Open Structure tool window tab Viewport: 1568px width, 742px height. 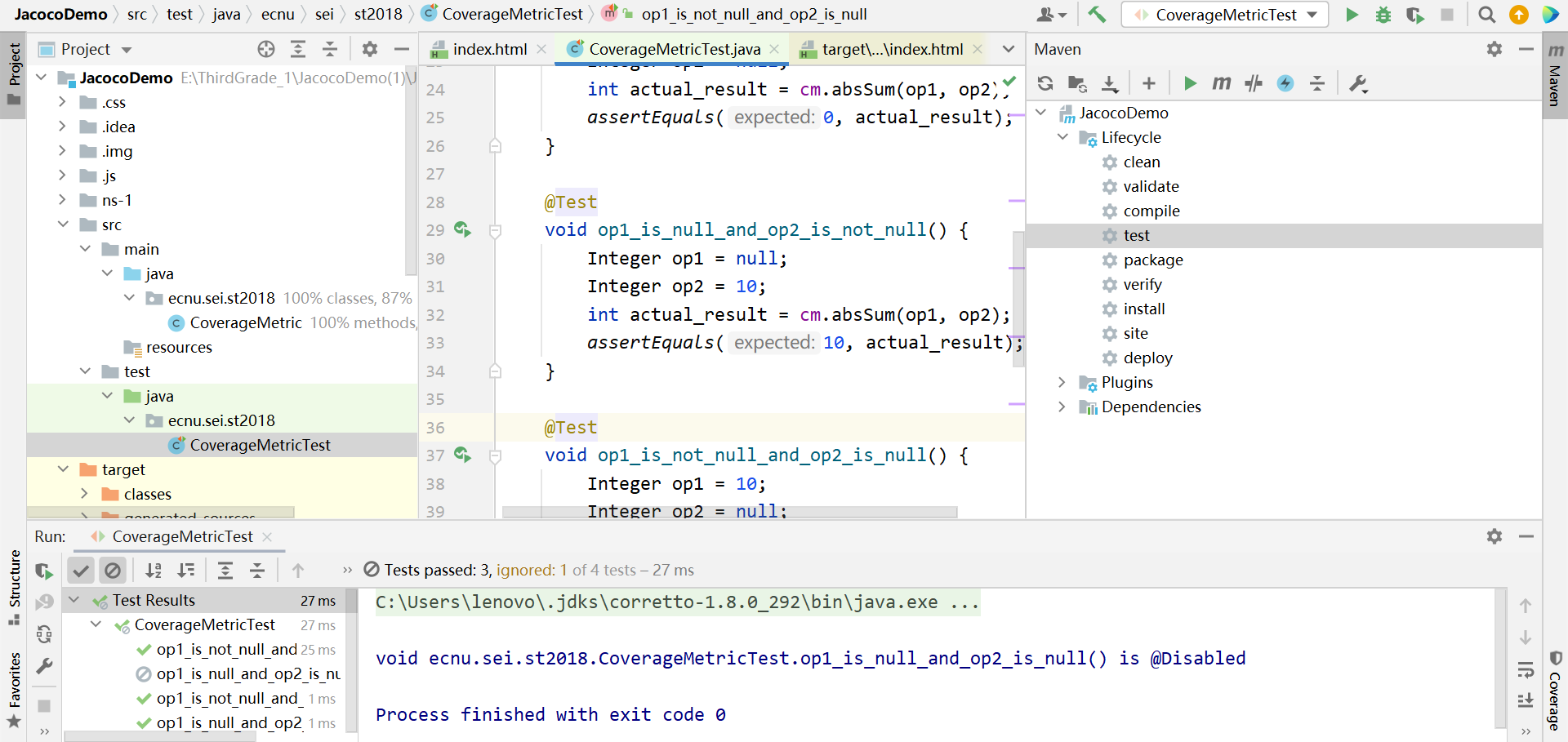click(14, 588)
